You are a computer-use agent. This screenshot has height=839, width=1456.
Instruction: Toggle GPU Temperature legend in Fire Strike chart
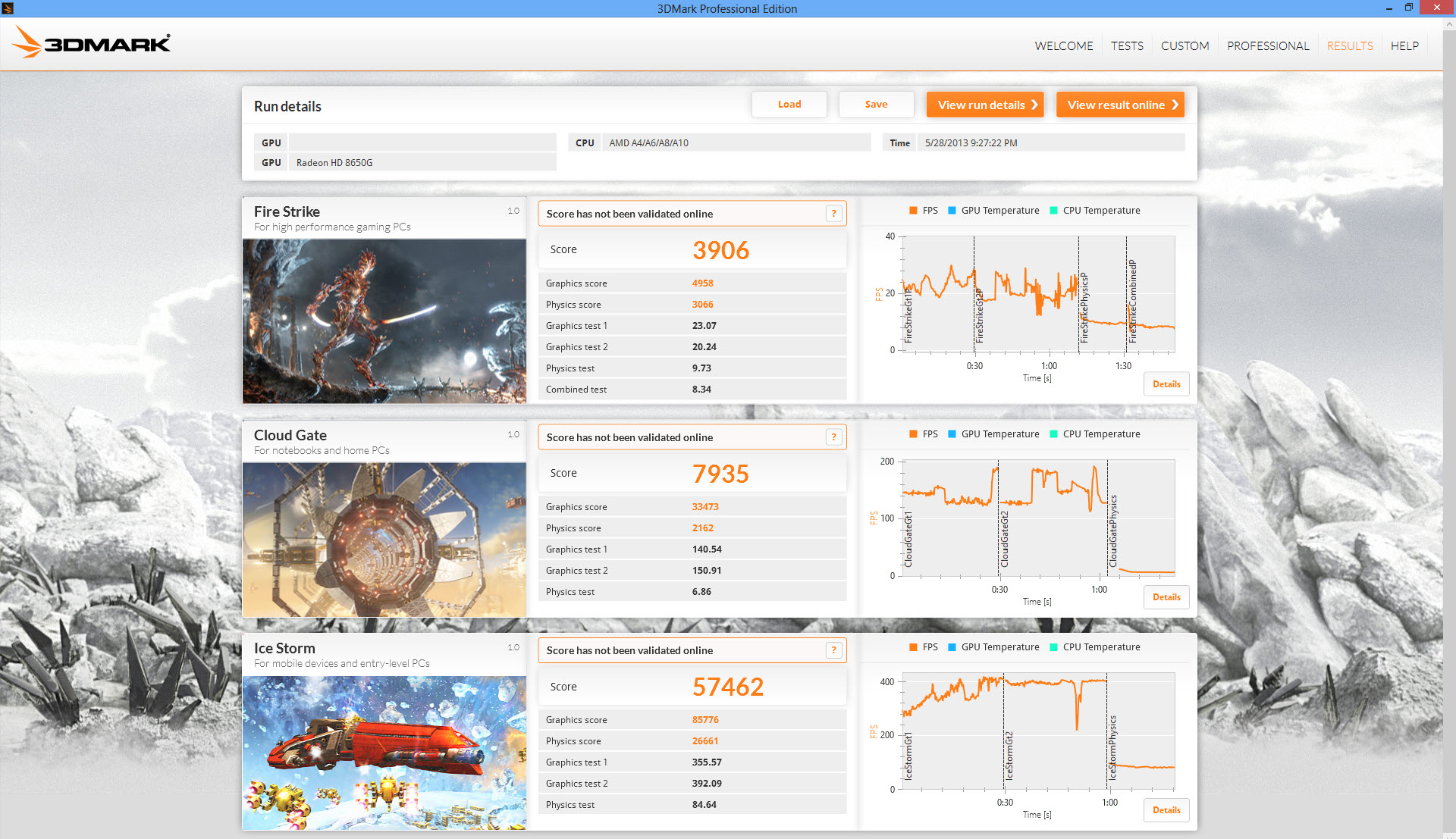[x=993, y=211]
